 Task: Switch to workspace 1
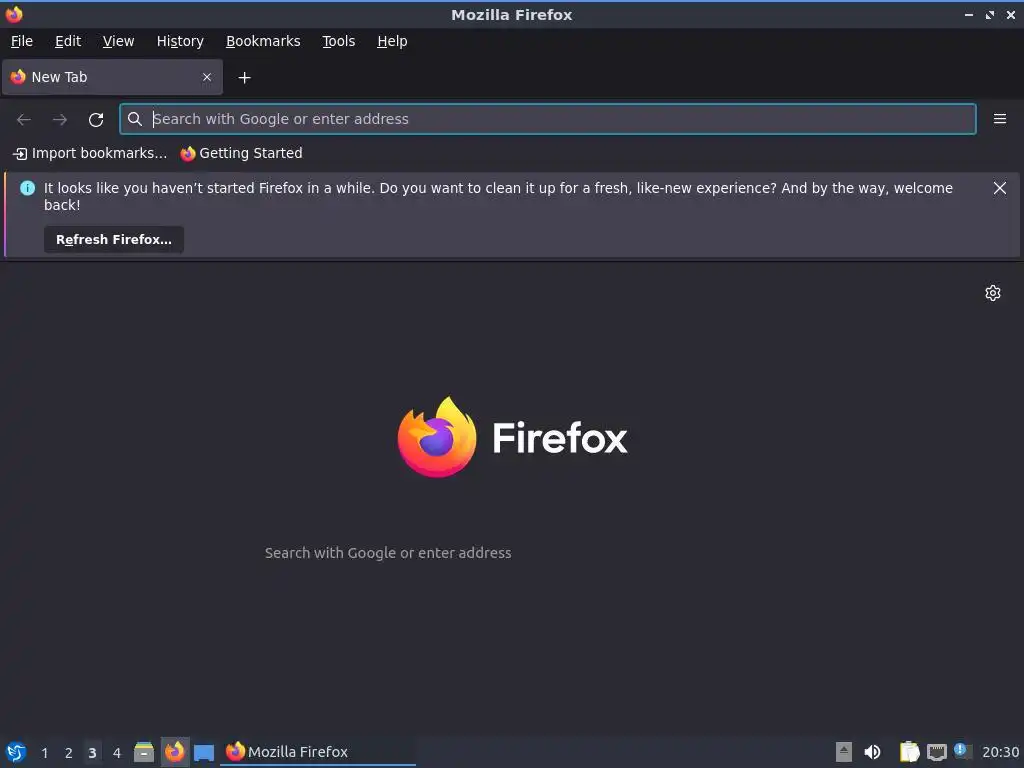(x=44, y=753)
